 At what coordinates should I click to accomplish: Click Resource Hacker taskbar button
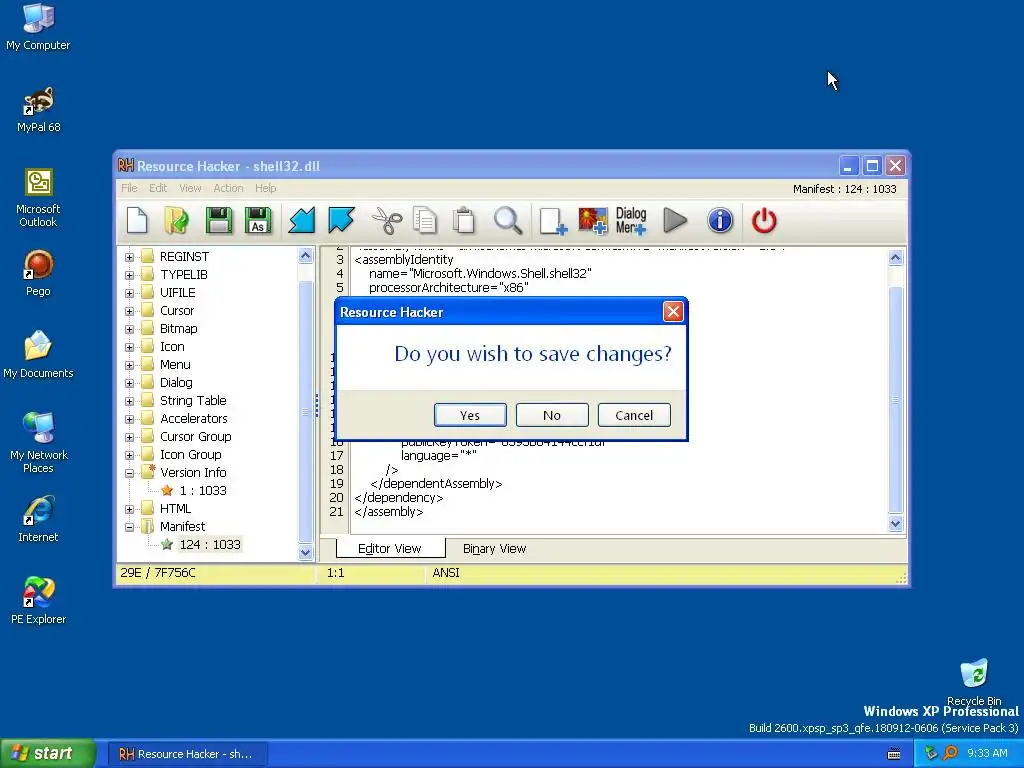pyautogui.click(x=187, y=754)
